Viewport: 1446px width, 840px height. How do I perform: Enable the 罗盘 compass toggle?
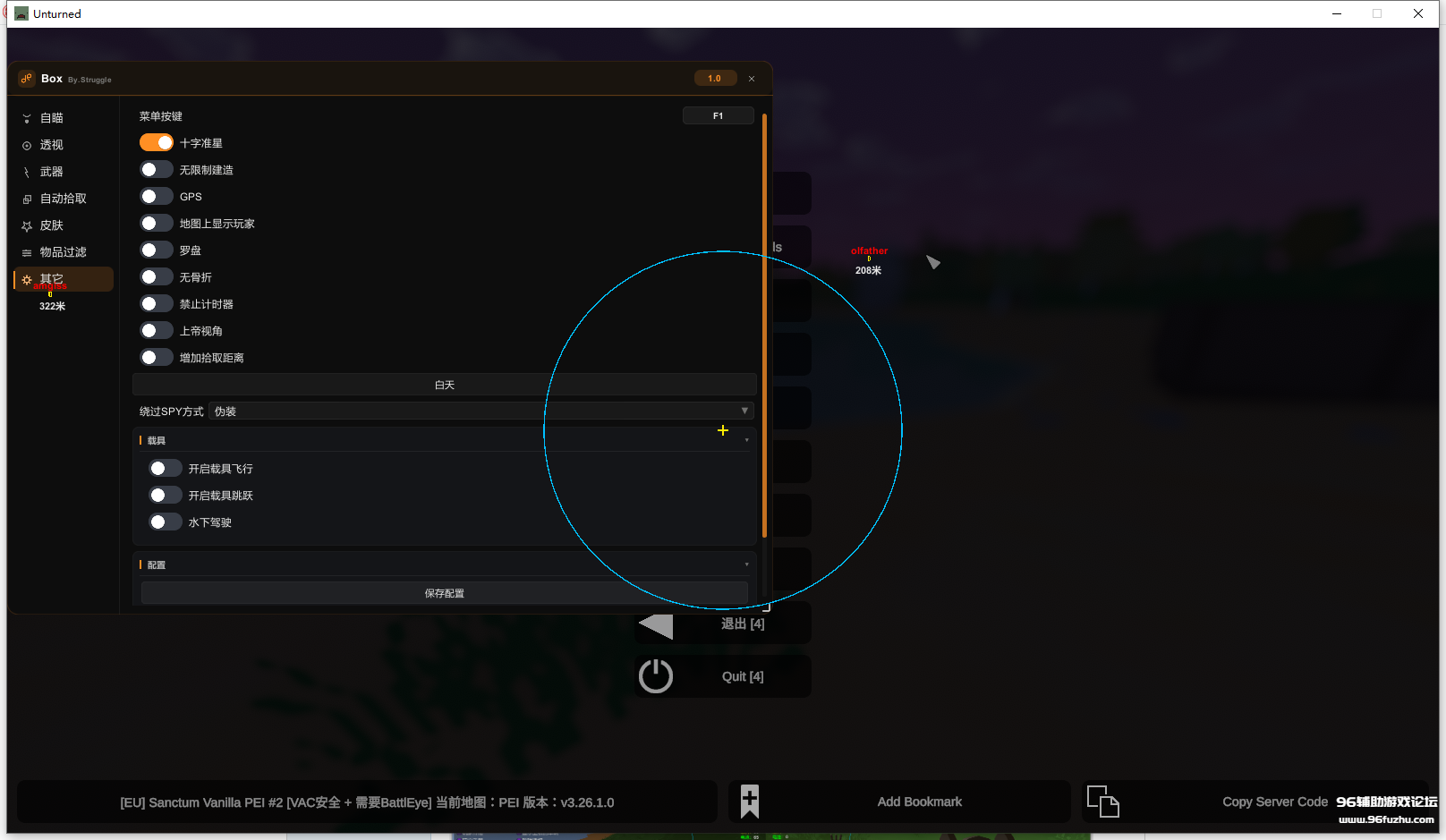pos(157,250)
